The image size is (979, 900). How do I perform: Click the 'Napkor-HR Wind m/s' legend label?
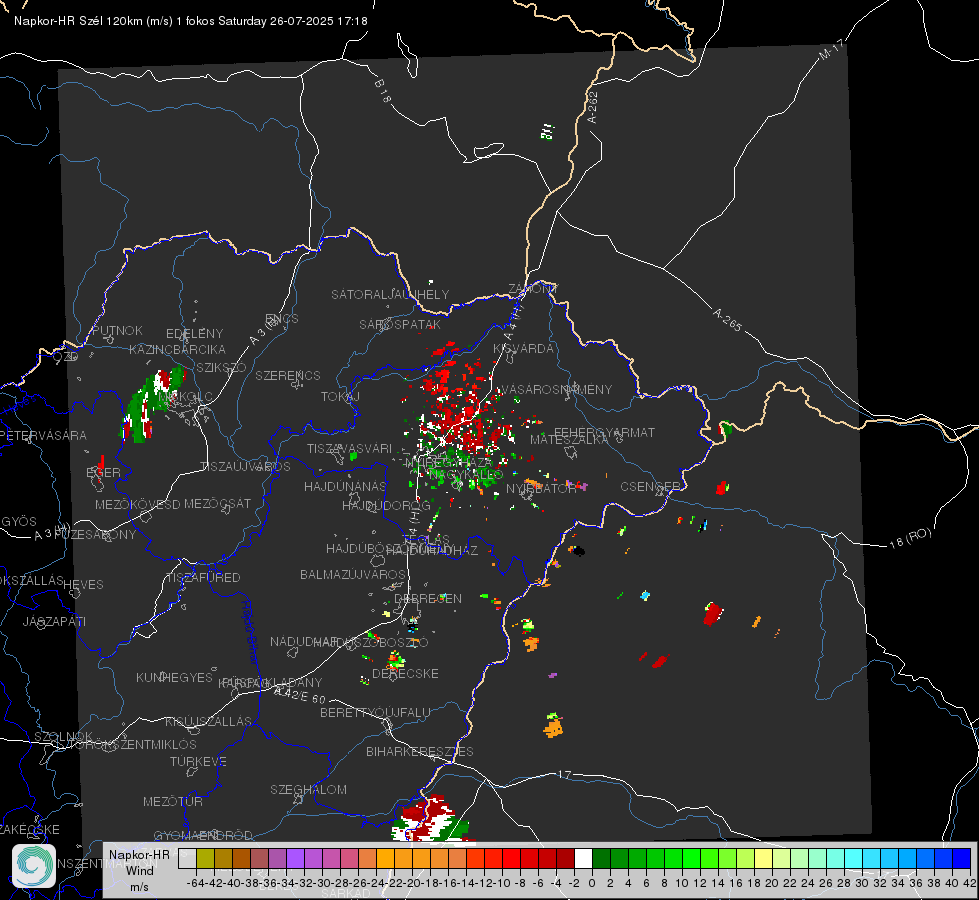point(139,870)
